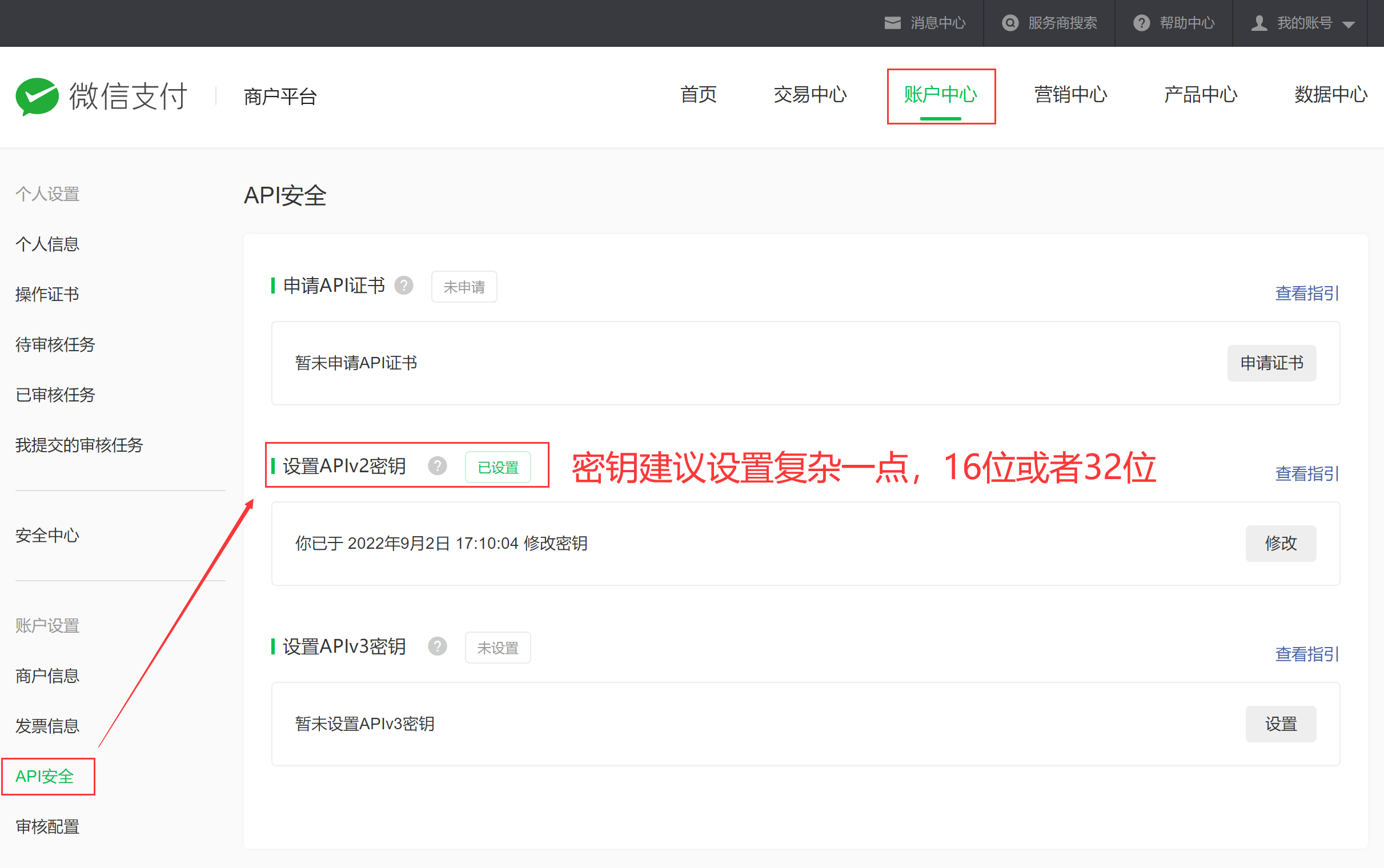Image resolution: width=1384 pixels, height=868 pixels.
Task: Open 查看指引 link for API certificate
Action: (x=1306, y=294)
